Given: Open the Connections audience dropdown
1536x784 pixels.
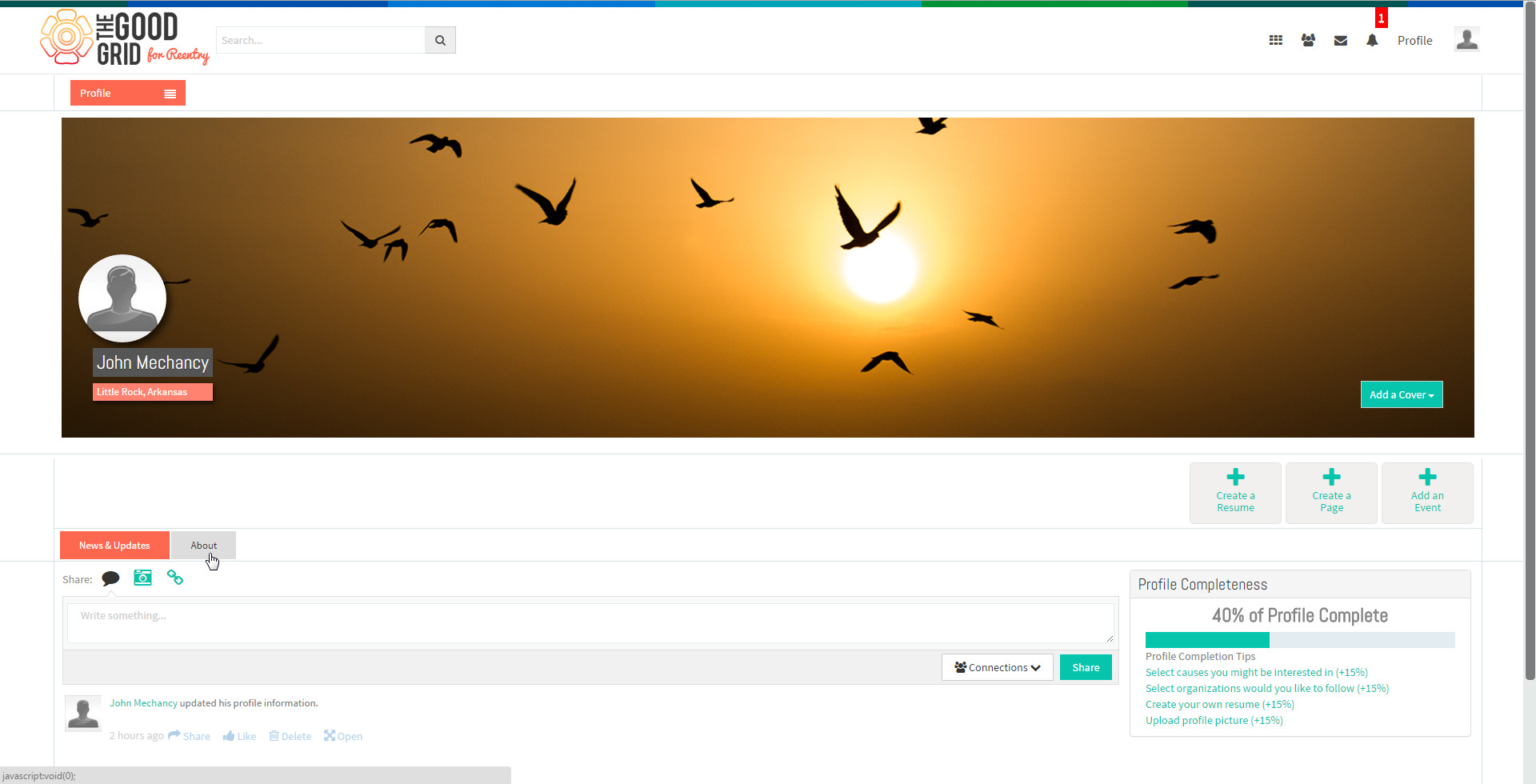Looking at the screenshot, I should [x=998, y=667].
